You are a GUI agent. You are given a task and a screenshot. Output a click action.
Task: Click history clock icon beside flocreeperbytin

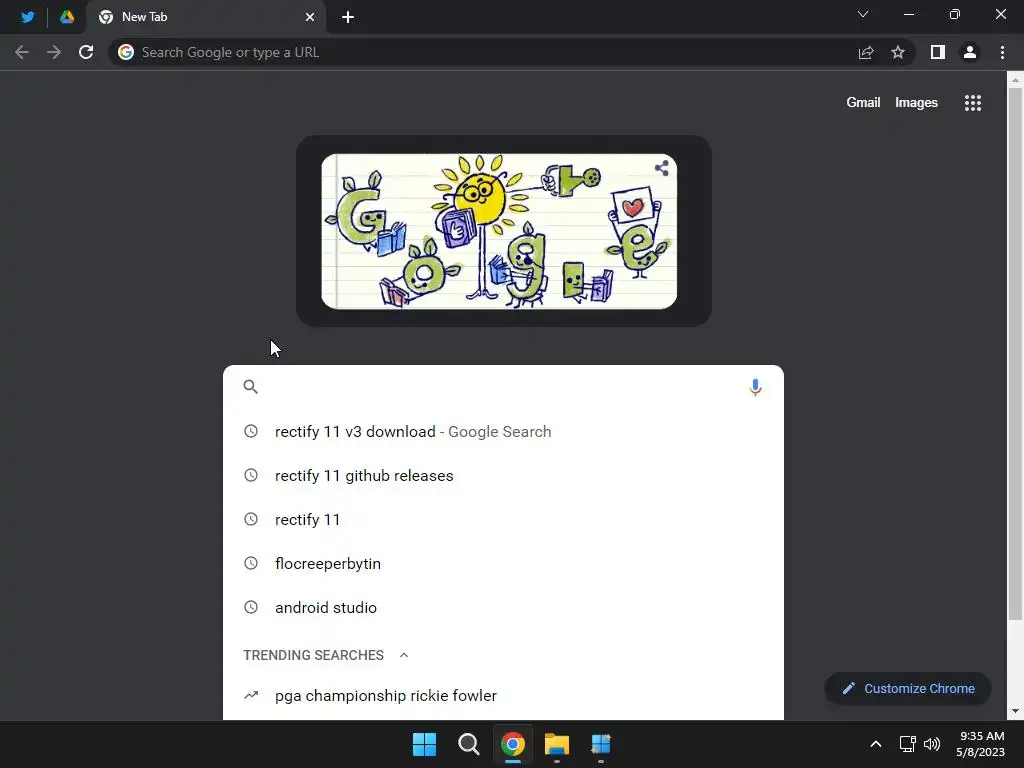pyautogui.click(x=251, y=563)
